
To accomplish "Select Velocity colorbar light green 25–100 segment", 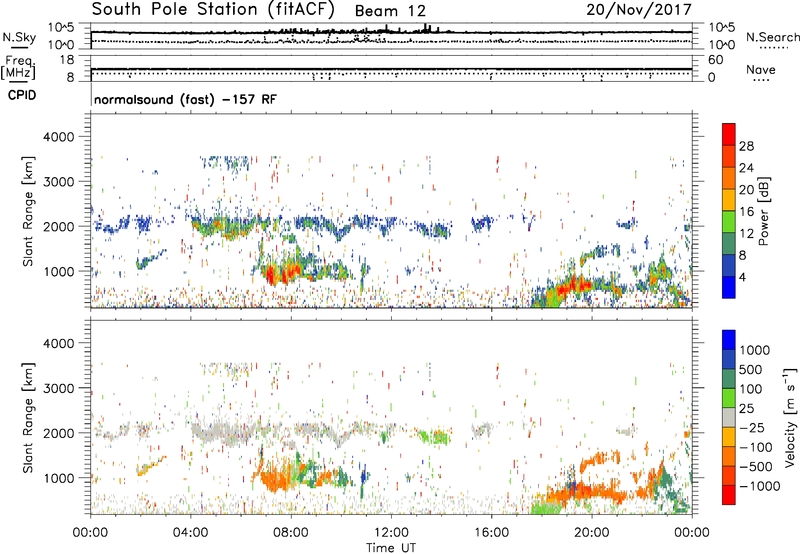I will [x=729, y=398].
